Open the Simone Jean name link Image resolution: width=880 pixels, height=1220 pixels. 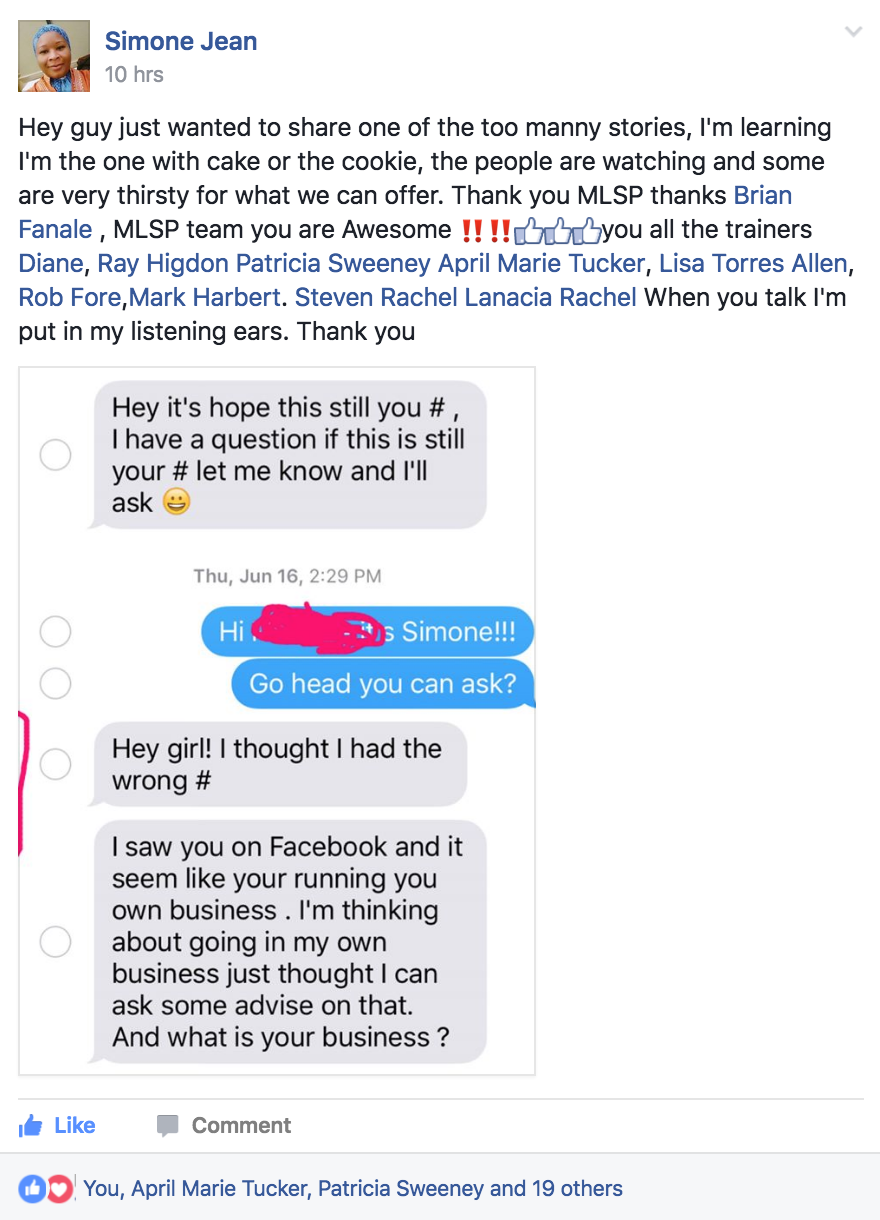[x=181, y=41]
